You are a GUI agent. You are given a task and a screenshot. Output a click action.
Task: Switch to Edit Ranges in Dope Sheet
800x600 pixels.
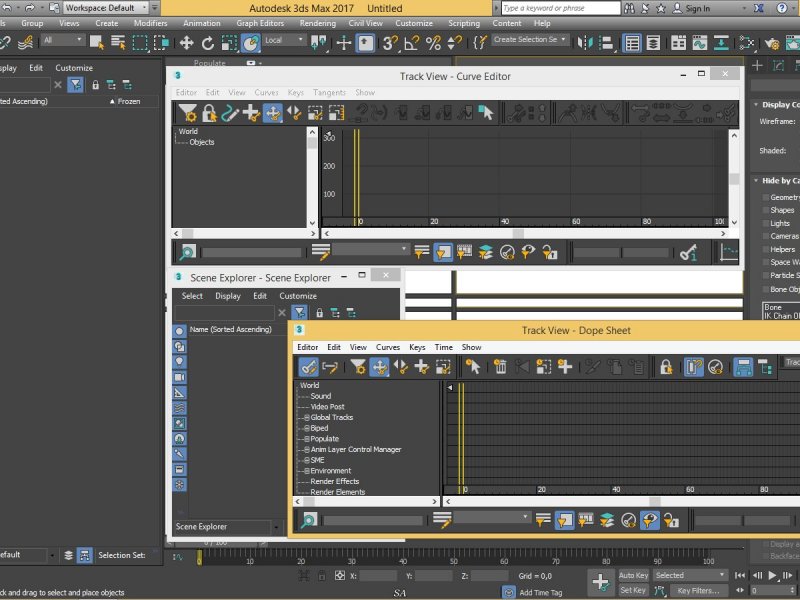point(330,367)
